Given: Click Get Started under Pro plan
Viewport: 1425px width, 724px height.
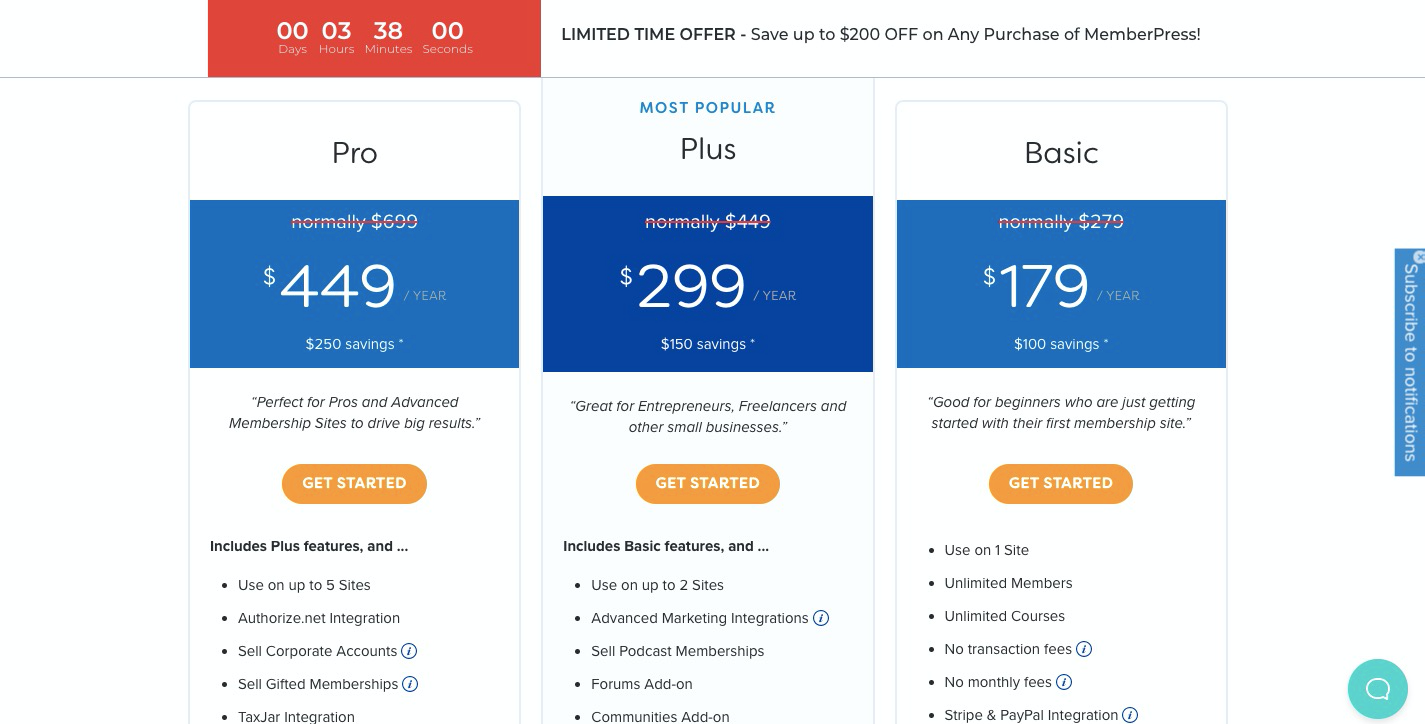Looking at the screenshot, I should [x=354, y=483].
